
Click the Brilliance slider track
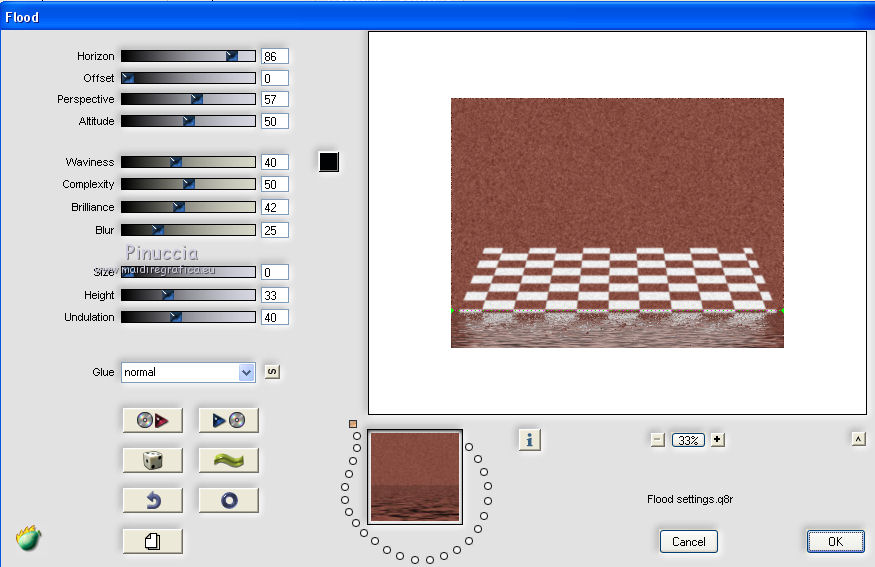[188, 207]
